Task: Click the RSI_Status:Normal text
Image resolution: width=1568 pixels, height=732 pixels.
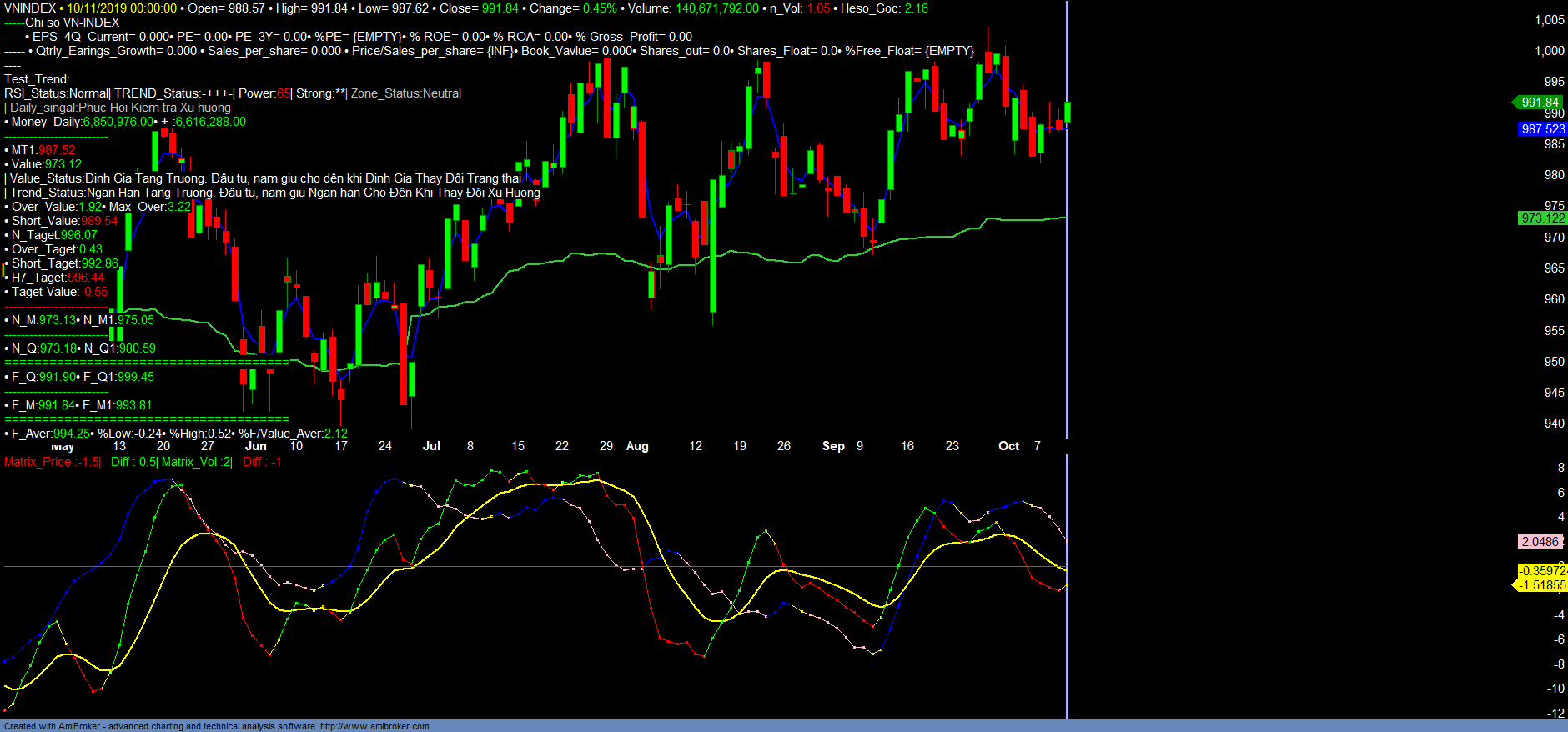Action: pyautogui.click(x=56, y=93)
